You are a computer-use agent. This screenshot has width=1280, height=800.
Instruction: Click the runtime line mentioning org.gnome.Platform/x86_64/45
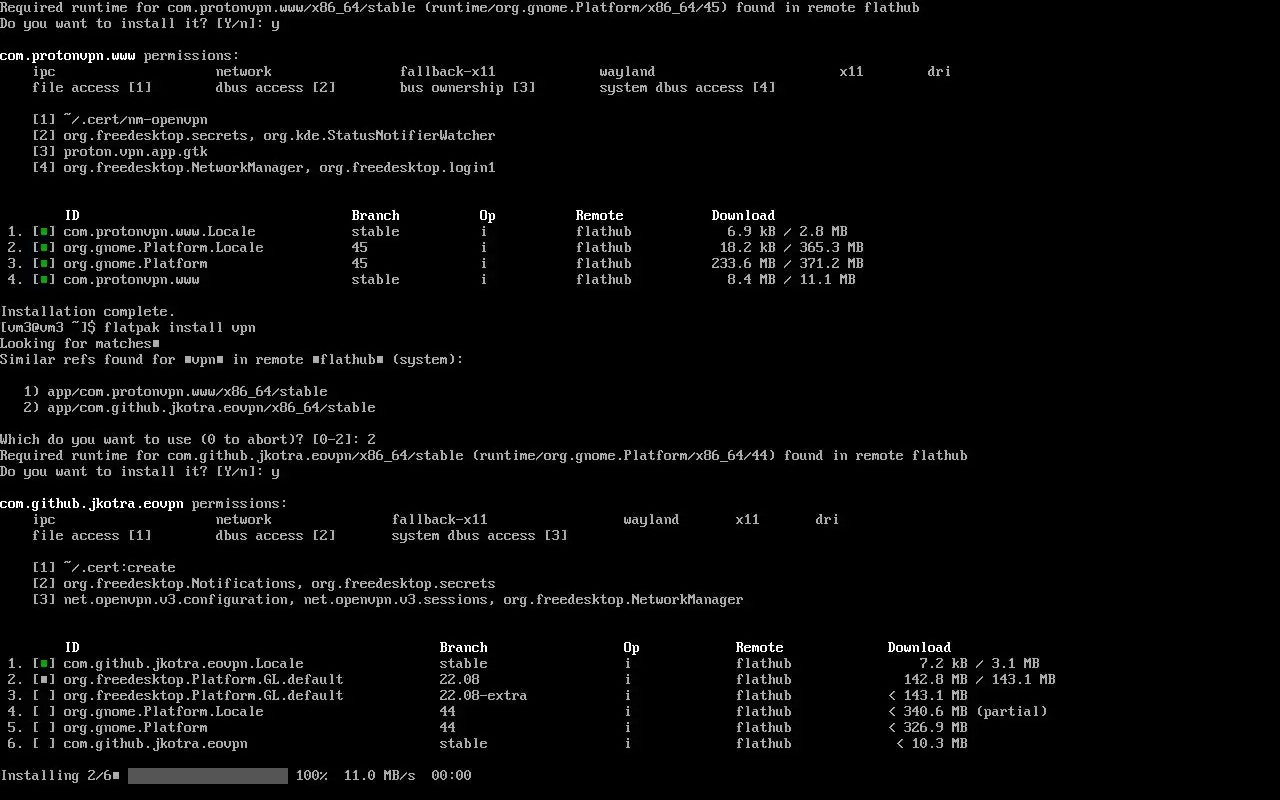pyautogui.click(x=460, y=8)
